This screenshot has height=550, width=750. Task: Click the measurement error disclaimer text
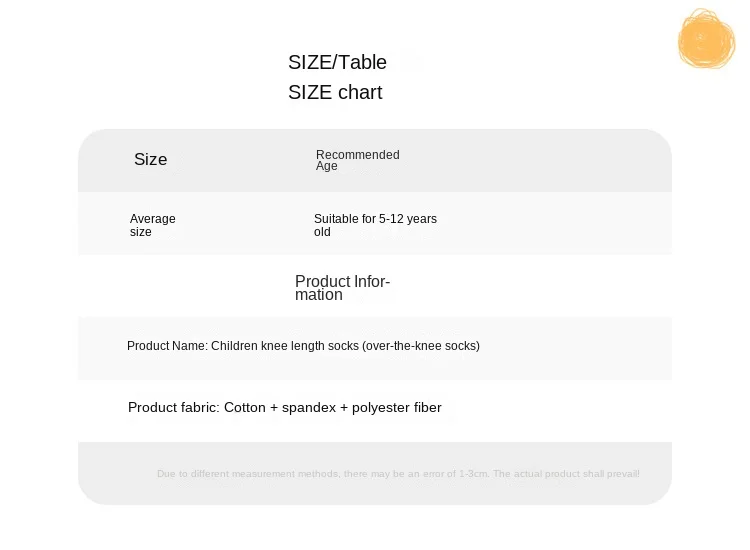tap(322, 474)
